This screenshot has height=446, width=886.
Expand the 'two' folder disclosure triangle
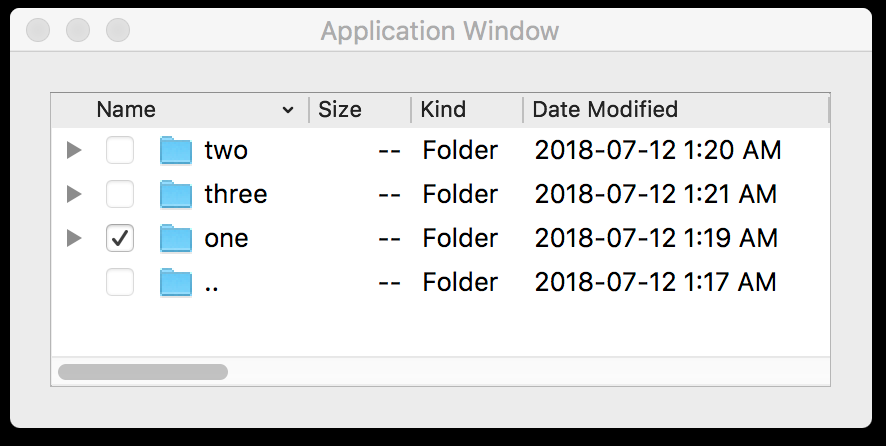73,151
